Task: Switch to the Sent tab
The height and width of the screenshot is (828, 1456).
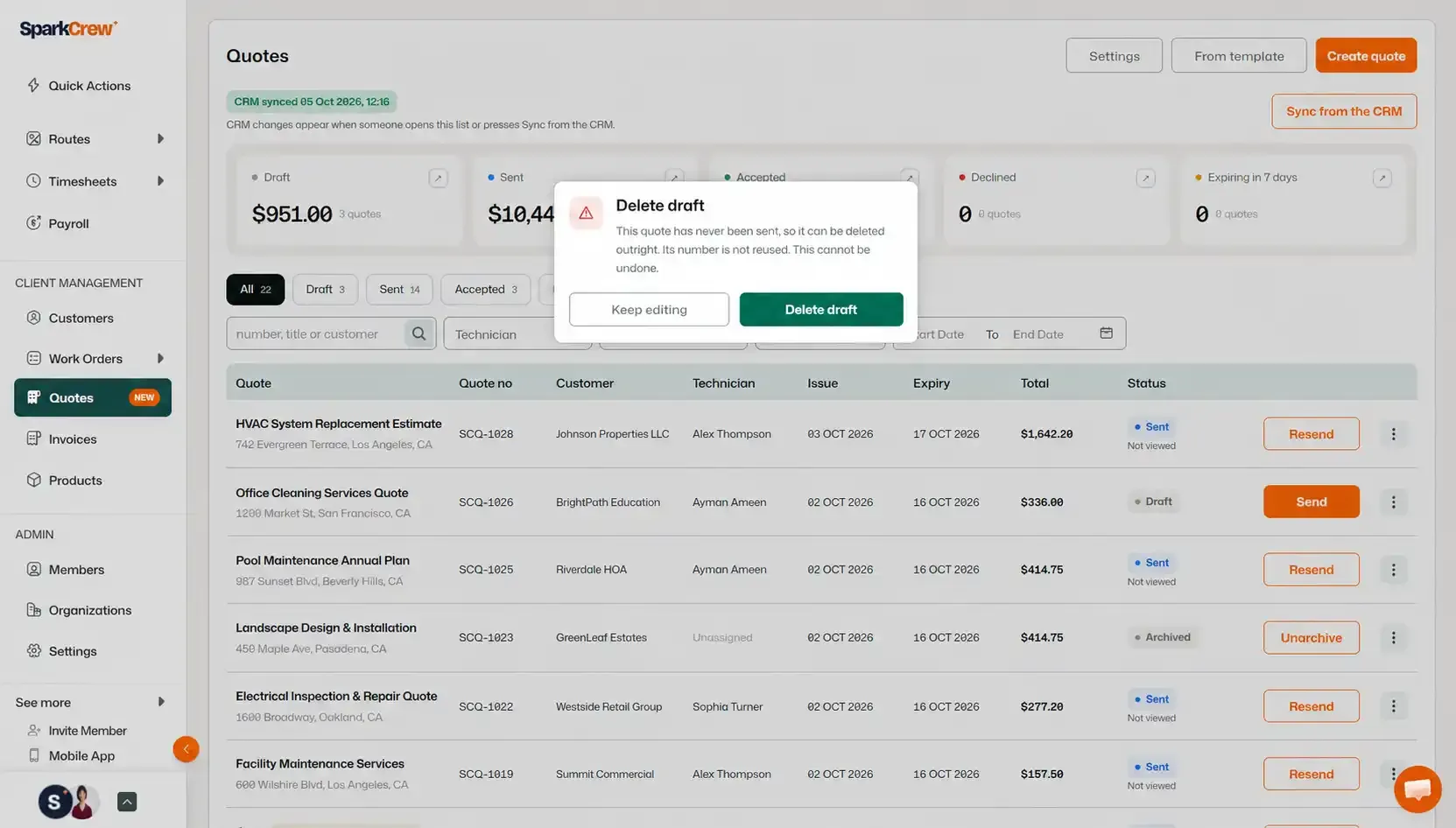Action: pyautogui.click(x=399, y=289)
